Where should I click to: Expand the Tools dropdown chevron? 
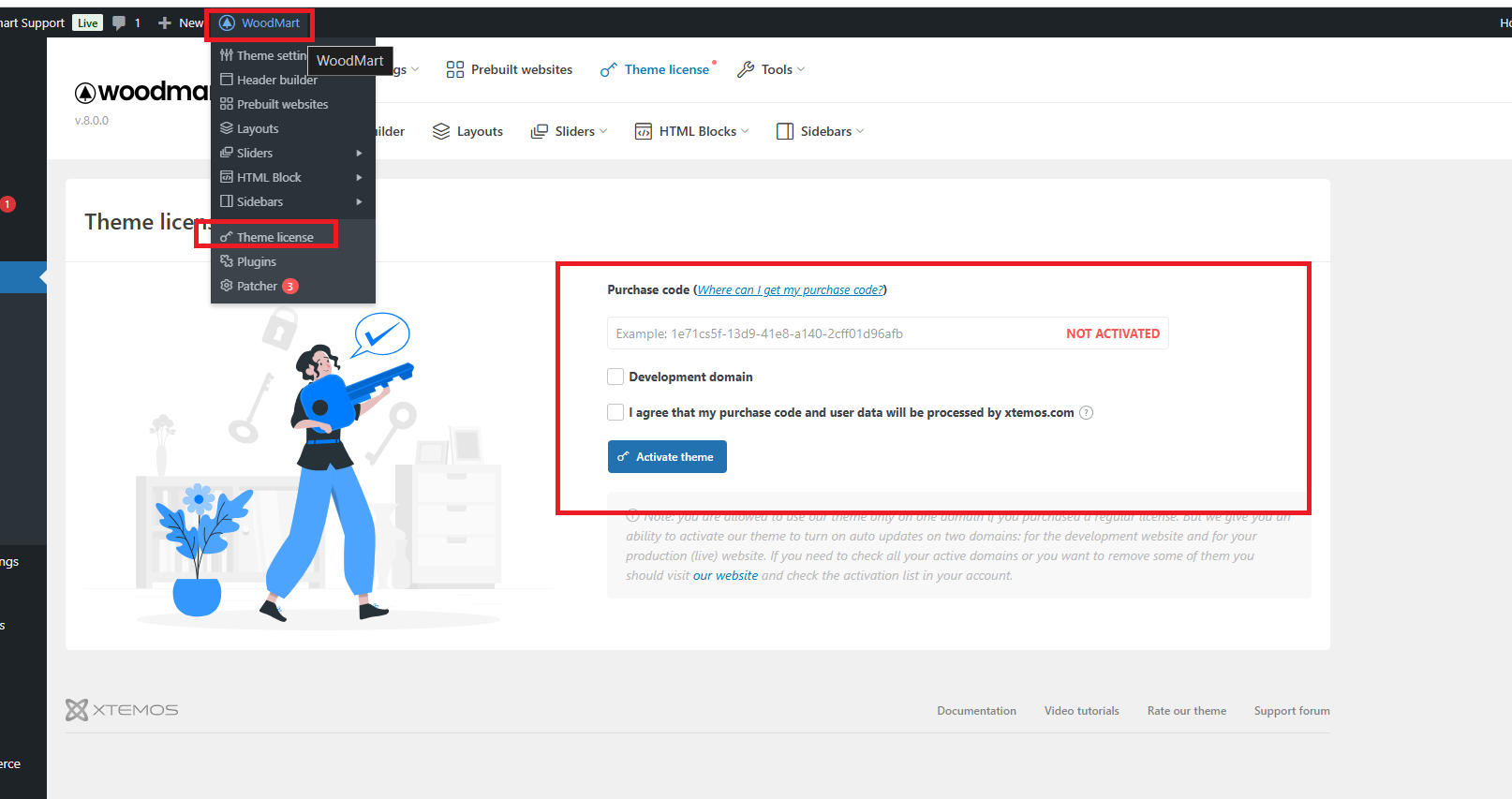coord(801,69)
